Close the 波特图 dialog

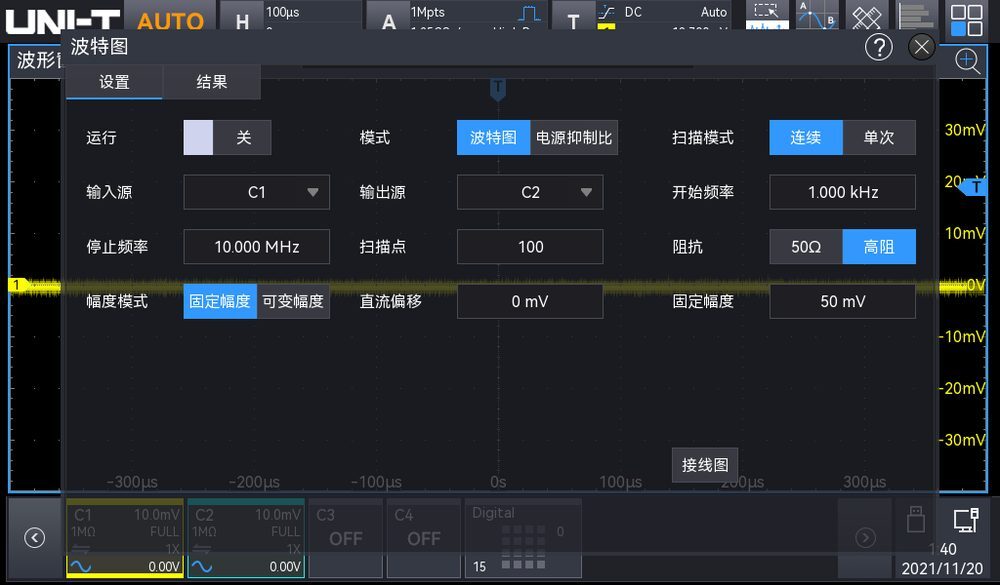922,47
